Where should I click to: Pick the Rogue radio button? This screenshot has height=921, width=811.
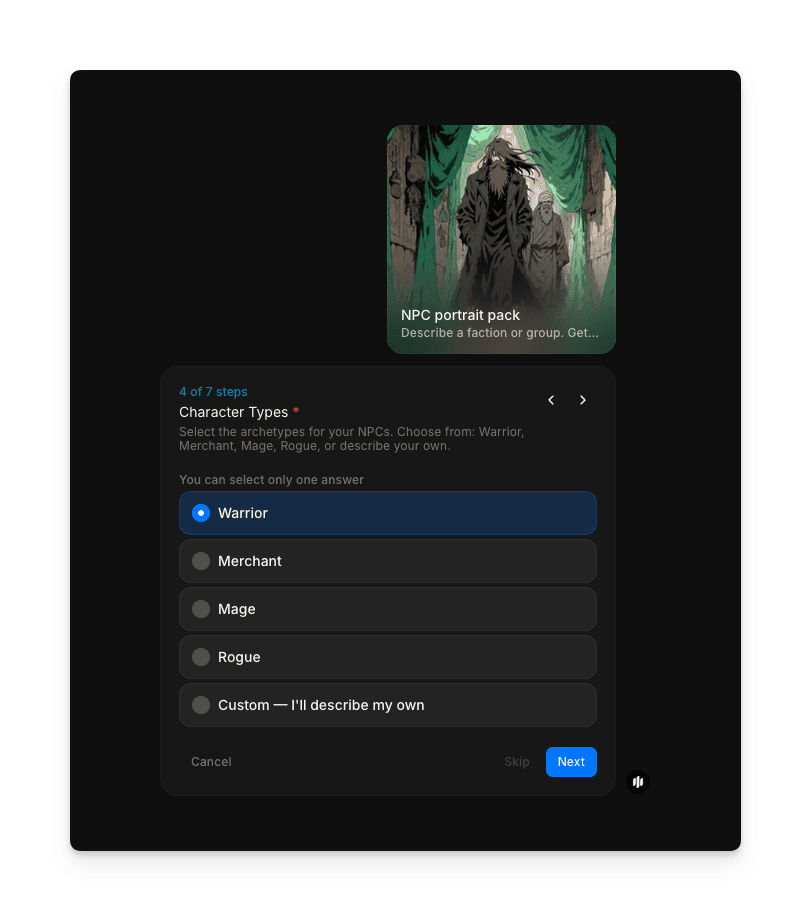[201, 657]
